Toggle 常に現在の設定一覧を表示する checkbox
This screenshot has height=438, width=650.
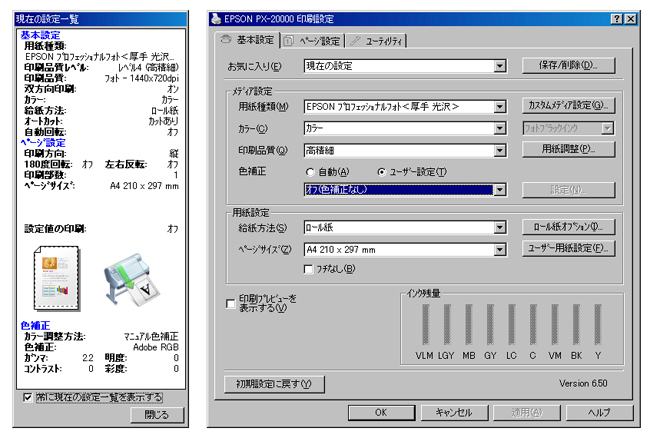coord(28,398)
